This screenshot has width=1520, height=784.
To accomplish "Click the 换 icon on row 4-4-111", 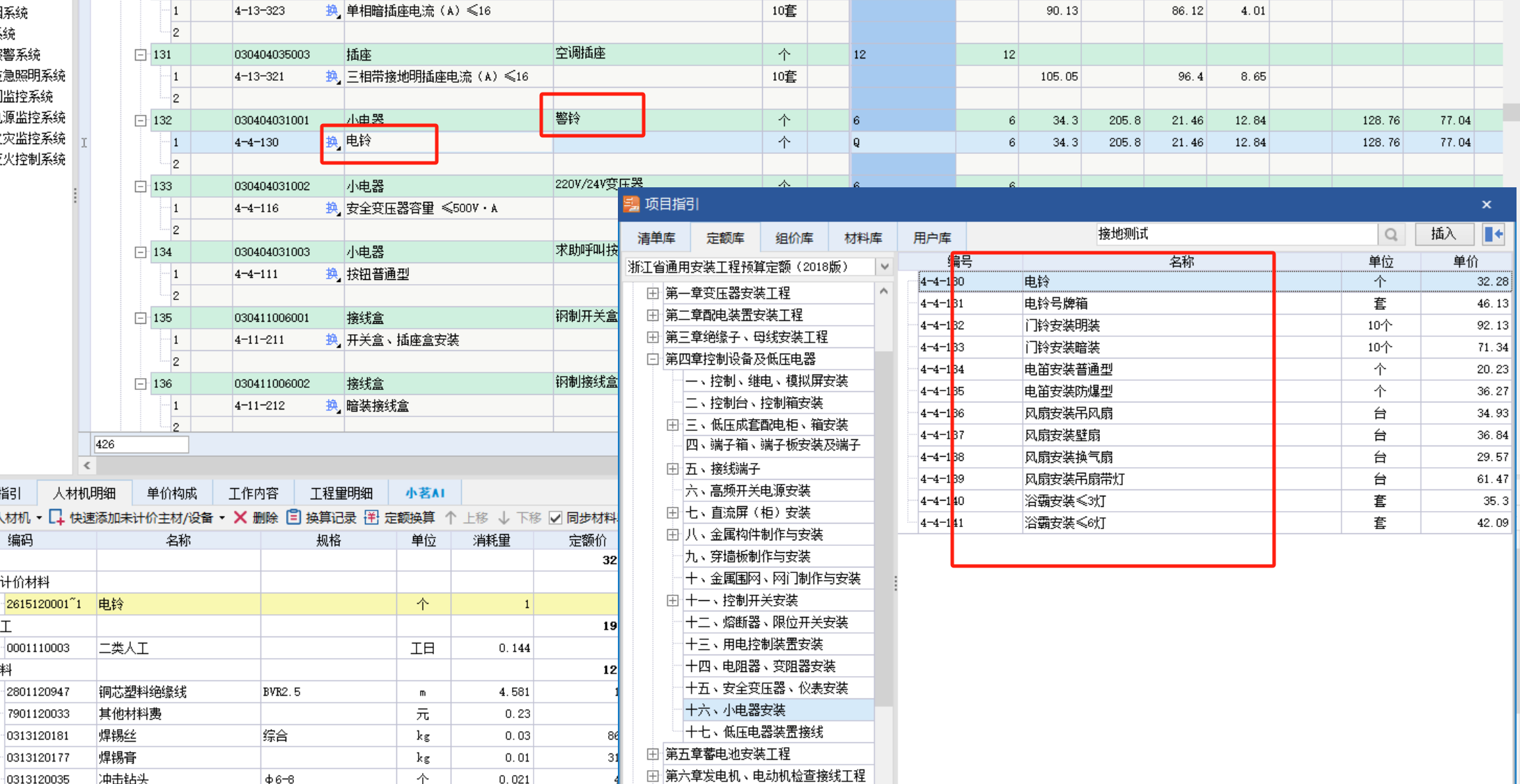I will 332,274.
